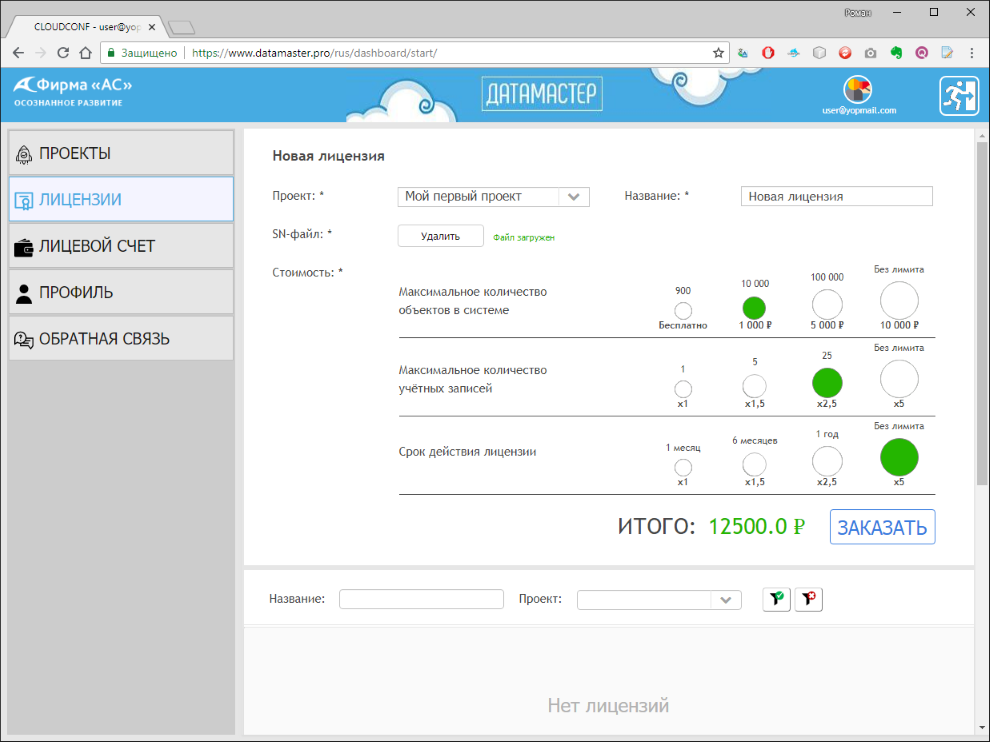
Task: Select unlimited user accounts option
Action: click(x=899, y=380)
